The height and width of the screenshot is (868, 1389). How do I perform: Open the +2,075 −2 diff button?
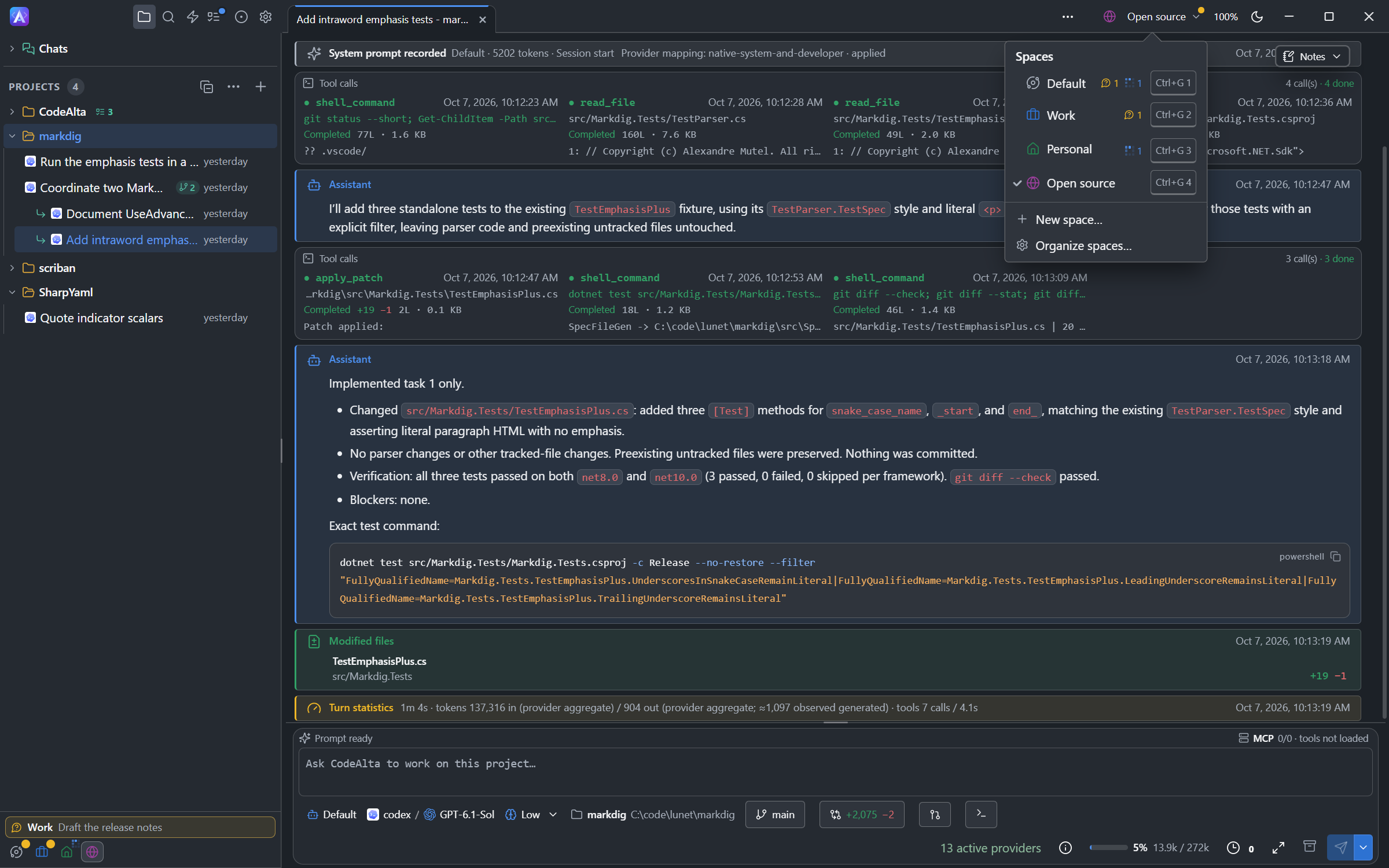tap(862, 814)
